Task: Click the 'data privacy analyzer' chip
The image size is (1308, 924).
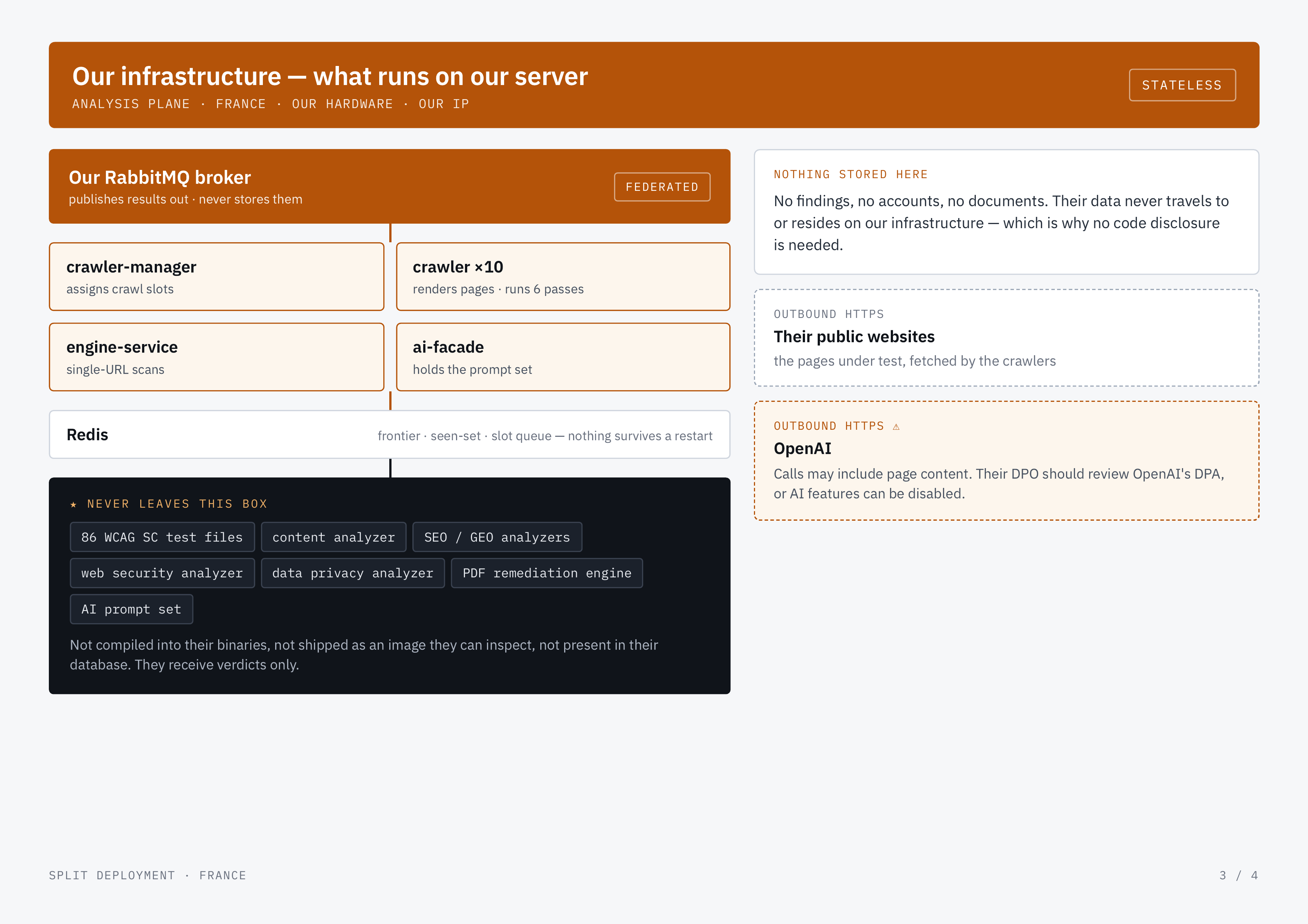Action: coord(353,573)
